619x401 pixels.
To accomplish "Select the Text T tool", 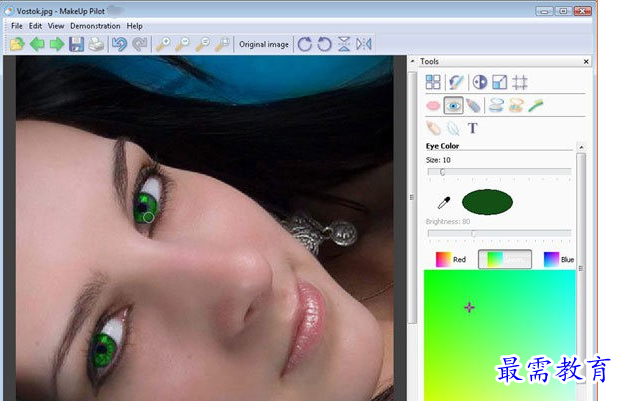I will (x=473, y=128).
